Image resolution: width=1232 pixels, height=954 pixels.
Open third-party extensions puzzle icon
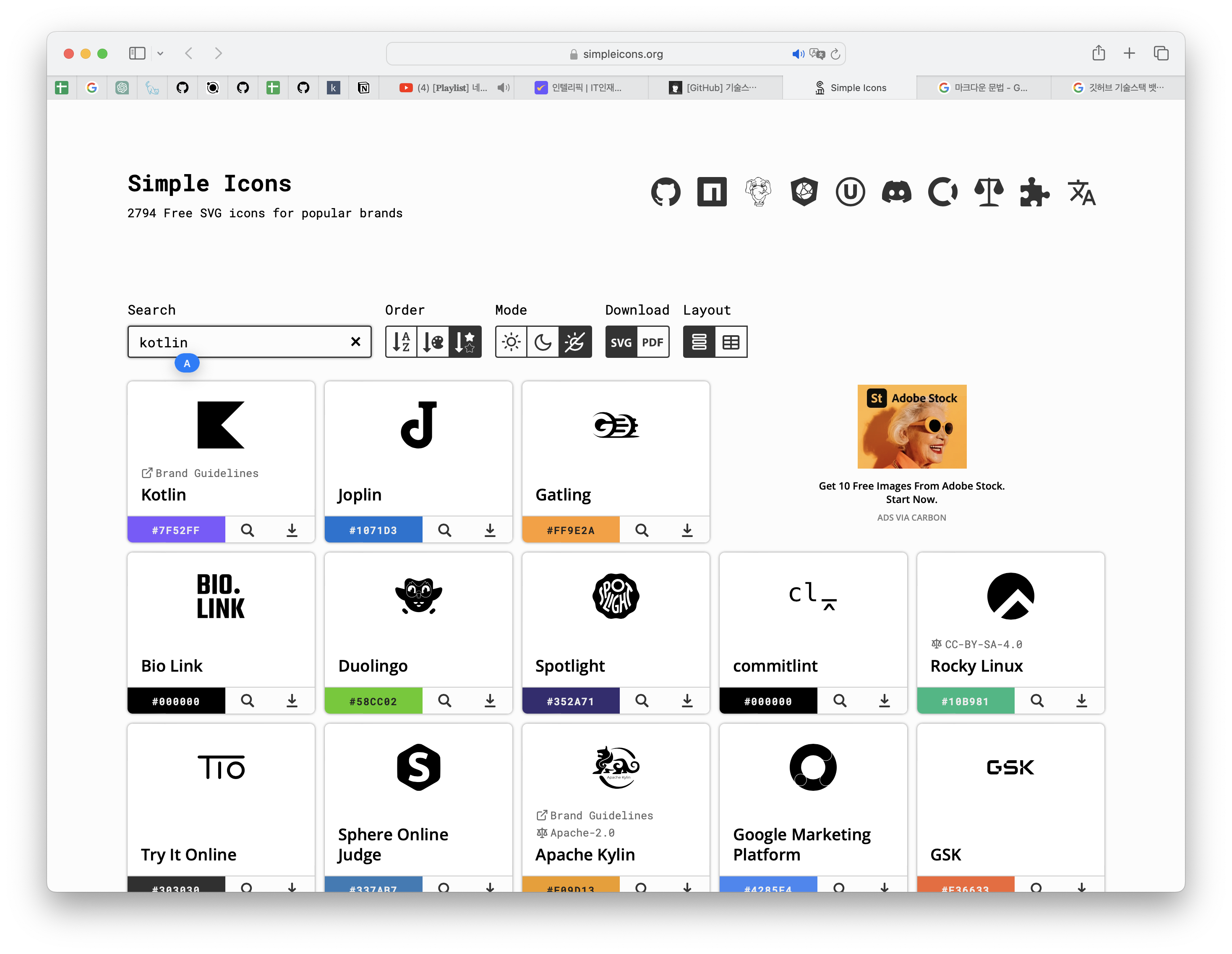pyautogui.click(x=1034, y=192)
